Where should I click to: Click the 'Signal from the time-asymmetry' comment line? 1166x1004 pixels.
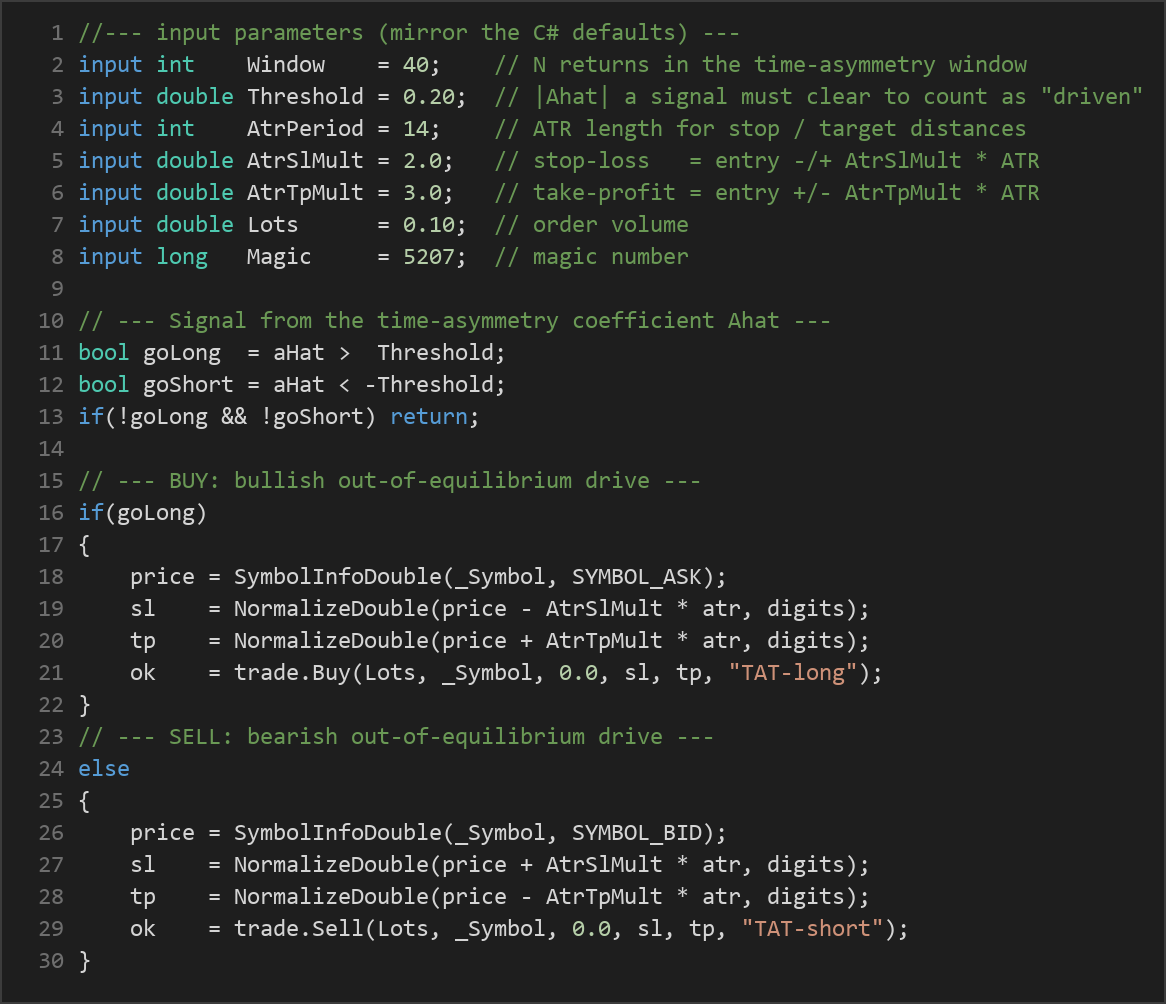pos(454,321)
